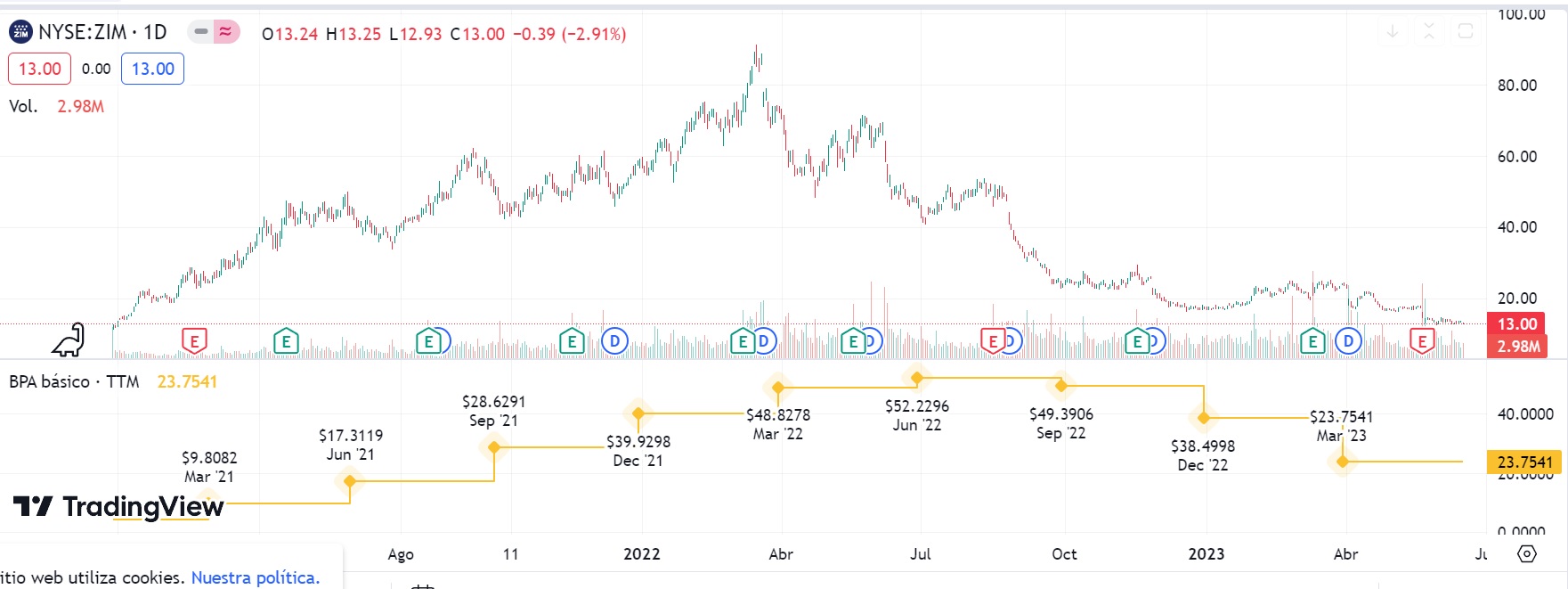
Task: Select the Vol. volume legend item
Action: (23, 106)
